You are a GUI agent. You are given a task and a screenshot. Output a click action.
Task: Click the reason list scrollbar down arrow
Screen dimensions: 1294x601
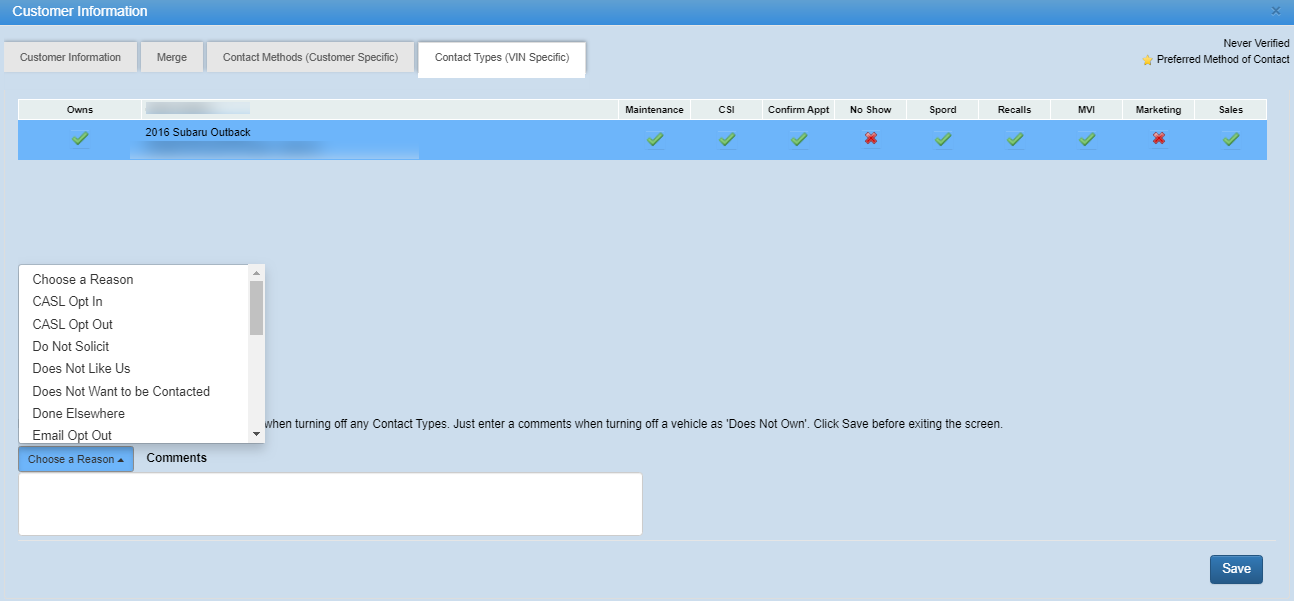click(257, 434)
